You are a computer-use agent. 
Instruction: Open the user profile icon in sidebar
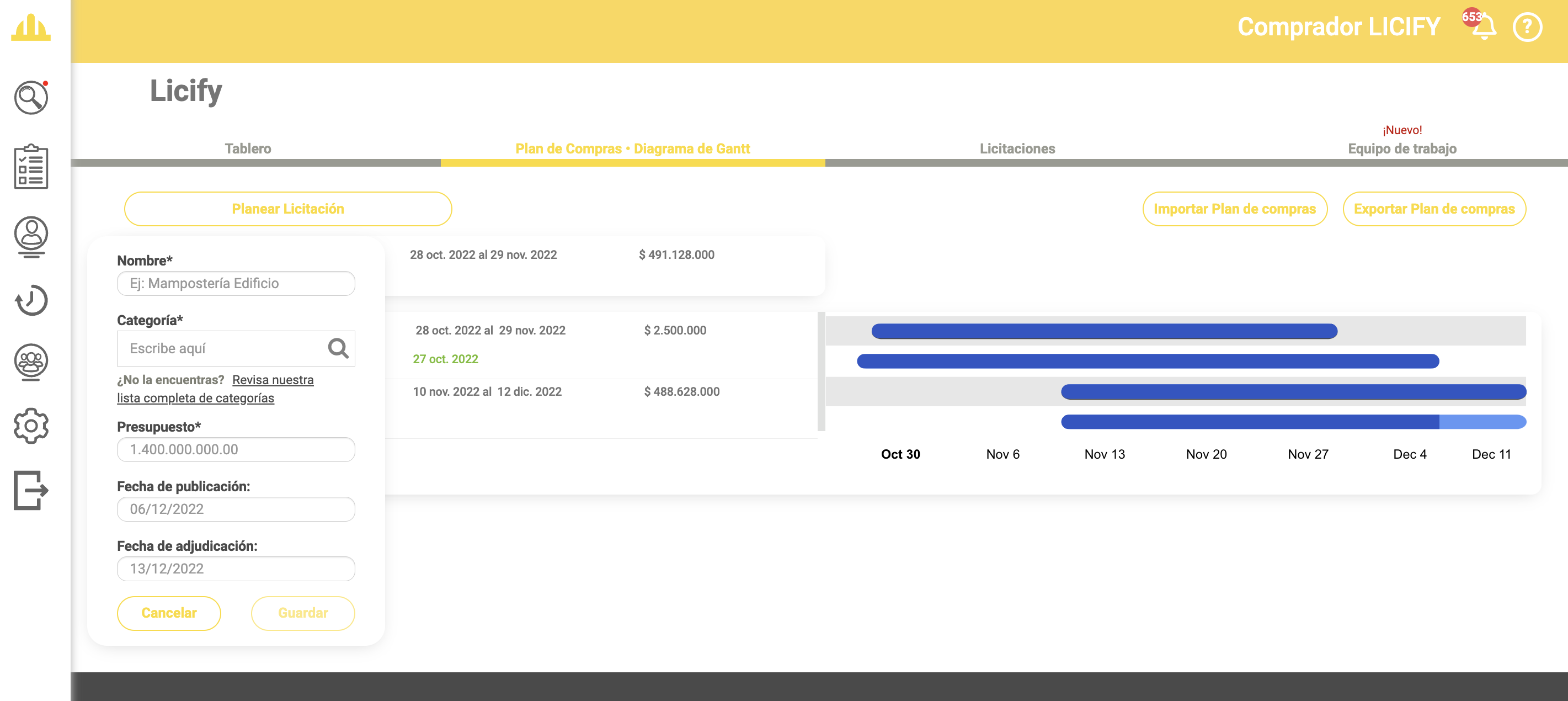tap(31, 236)
